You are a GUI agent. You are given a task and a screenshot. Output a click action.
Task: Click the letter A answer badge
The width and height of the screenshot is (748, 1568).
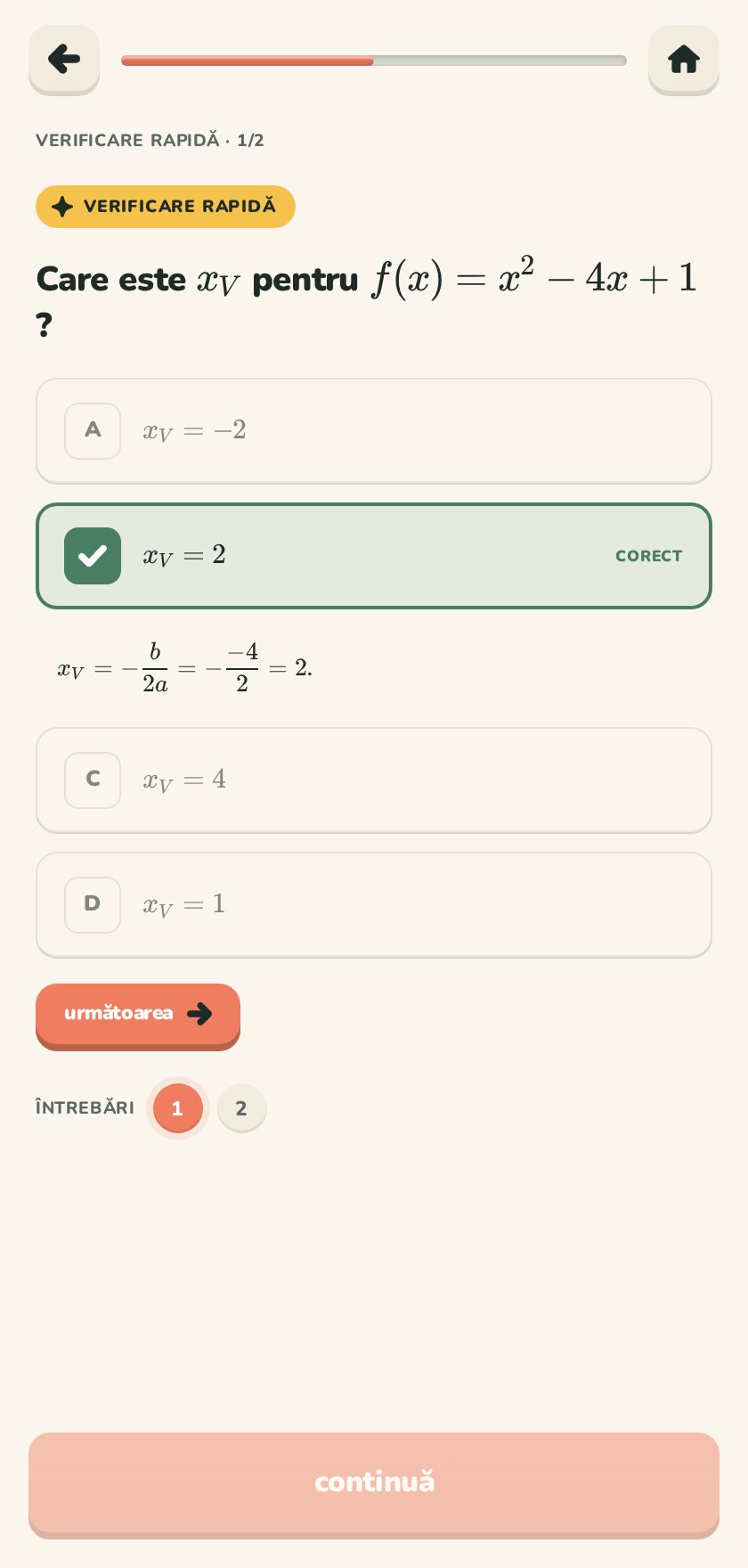pyautogui.click(x=93, y=431)
